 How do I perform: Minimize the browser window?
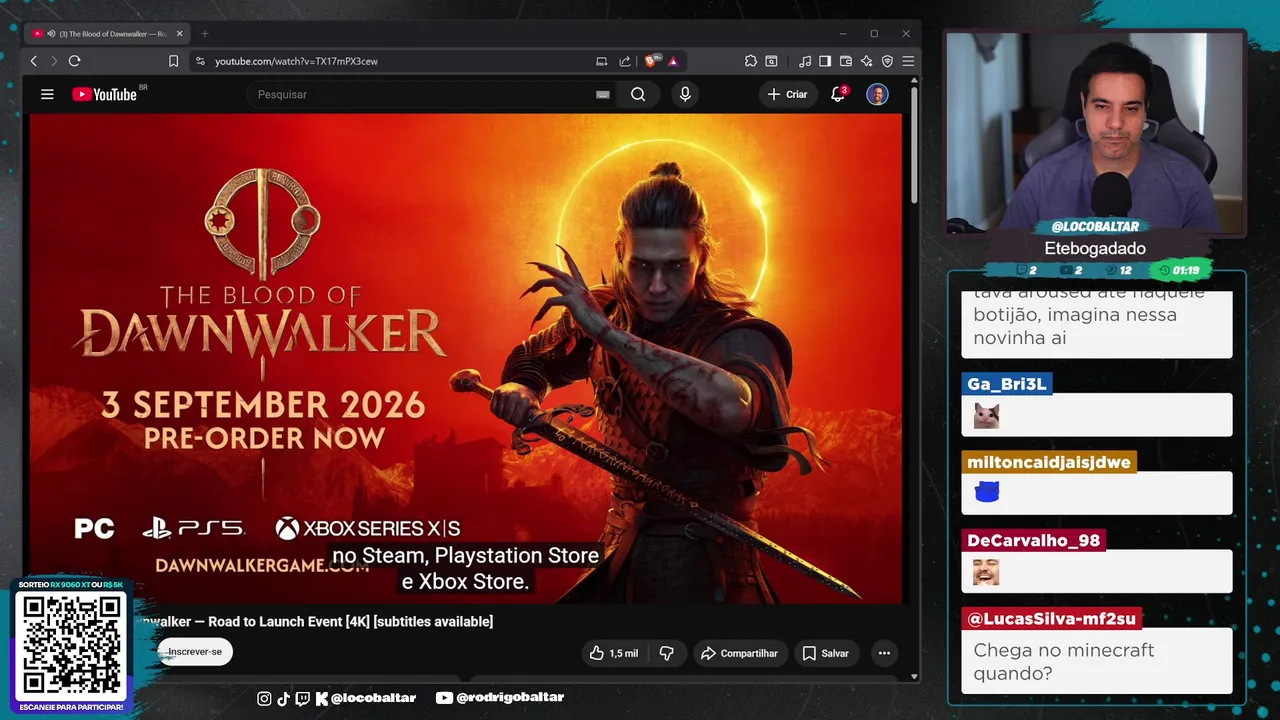(842, 34)
